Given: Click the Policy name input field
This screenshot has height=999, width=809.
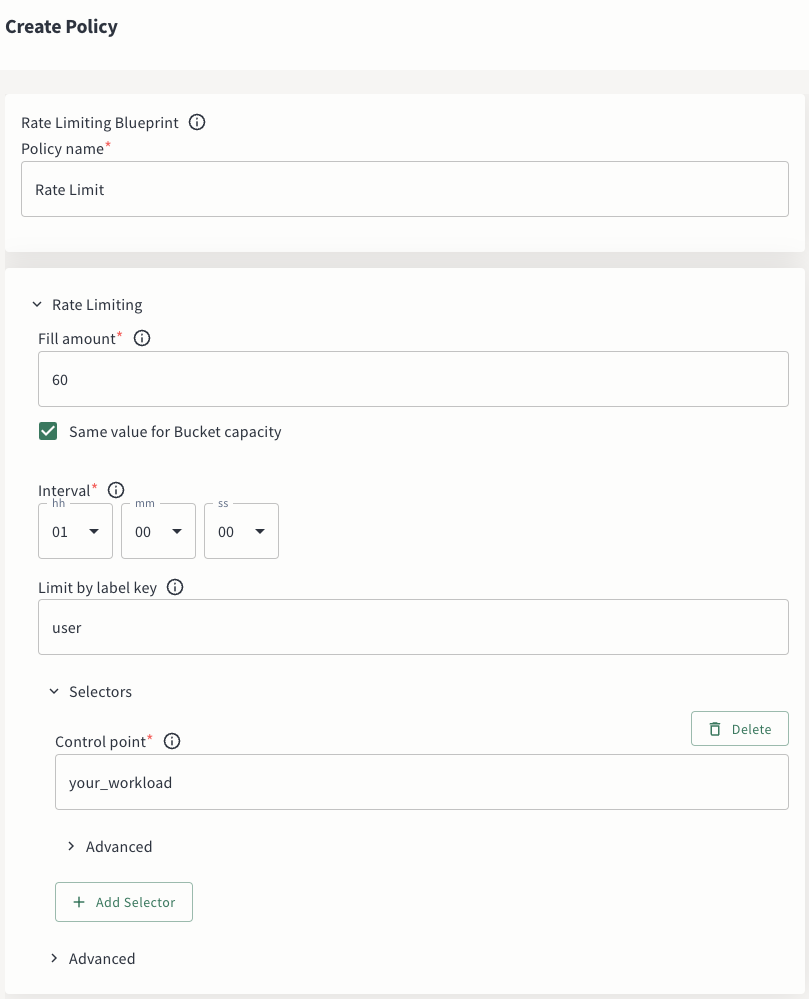Looking at the screenshot, I should (404, 189).
